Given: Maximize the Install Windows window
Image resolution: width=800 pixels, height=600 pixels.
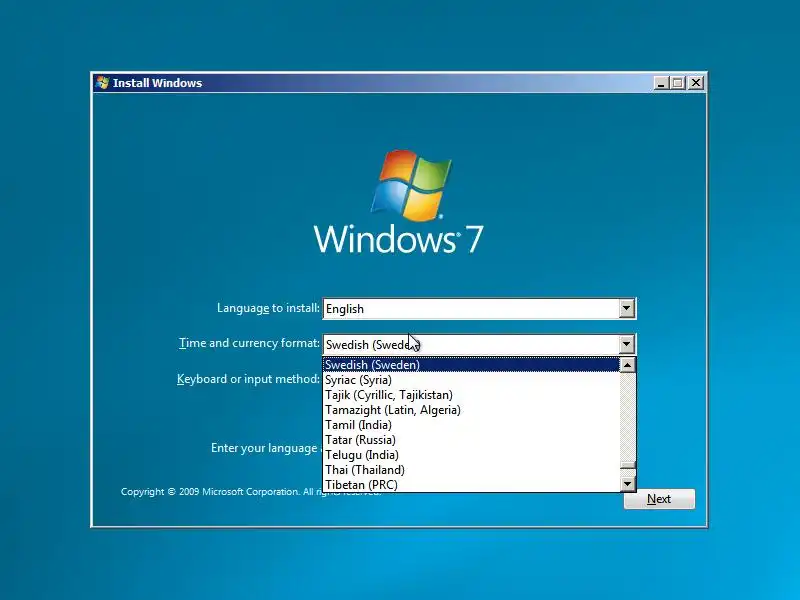Looking at the screenshot, I should (x=678, y=83).
